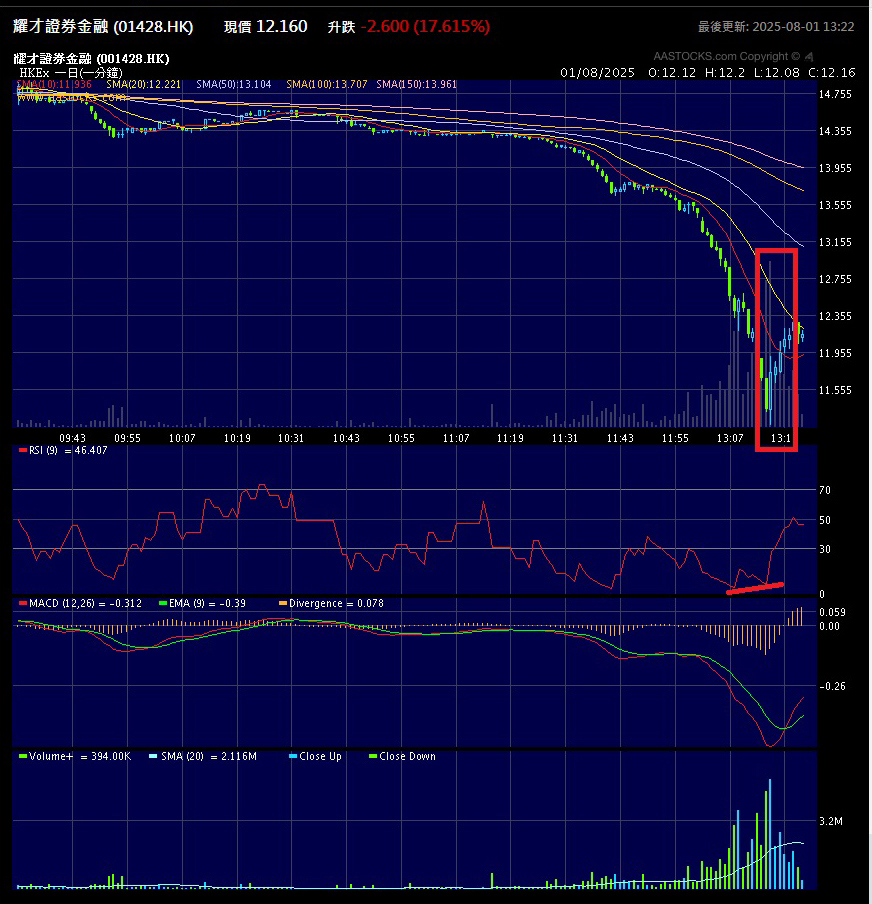Click the 10:07 time axis label
The width and height of the screenshot is (872, 904).
click(x=182, y=438)
